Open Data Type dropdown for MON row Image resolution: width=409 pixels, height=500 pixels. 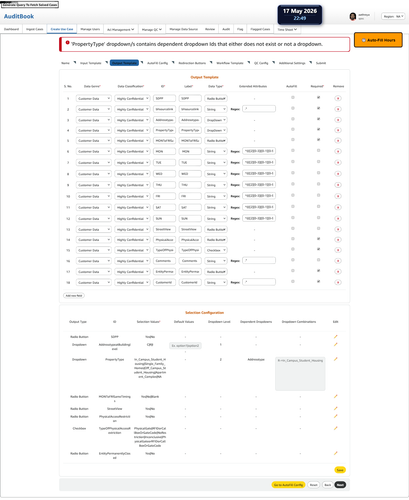[216, 152]
